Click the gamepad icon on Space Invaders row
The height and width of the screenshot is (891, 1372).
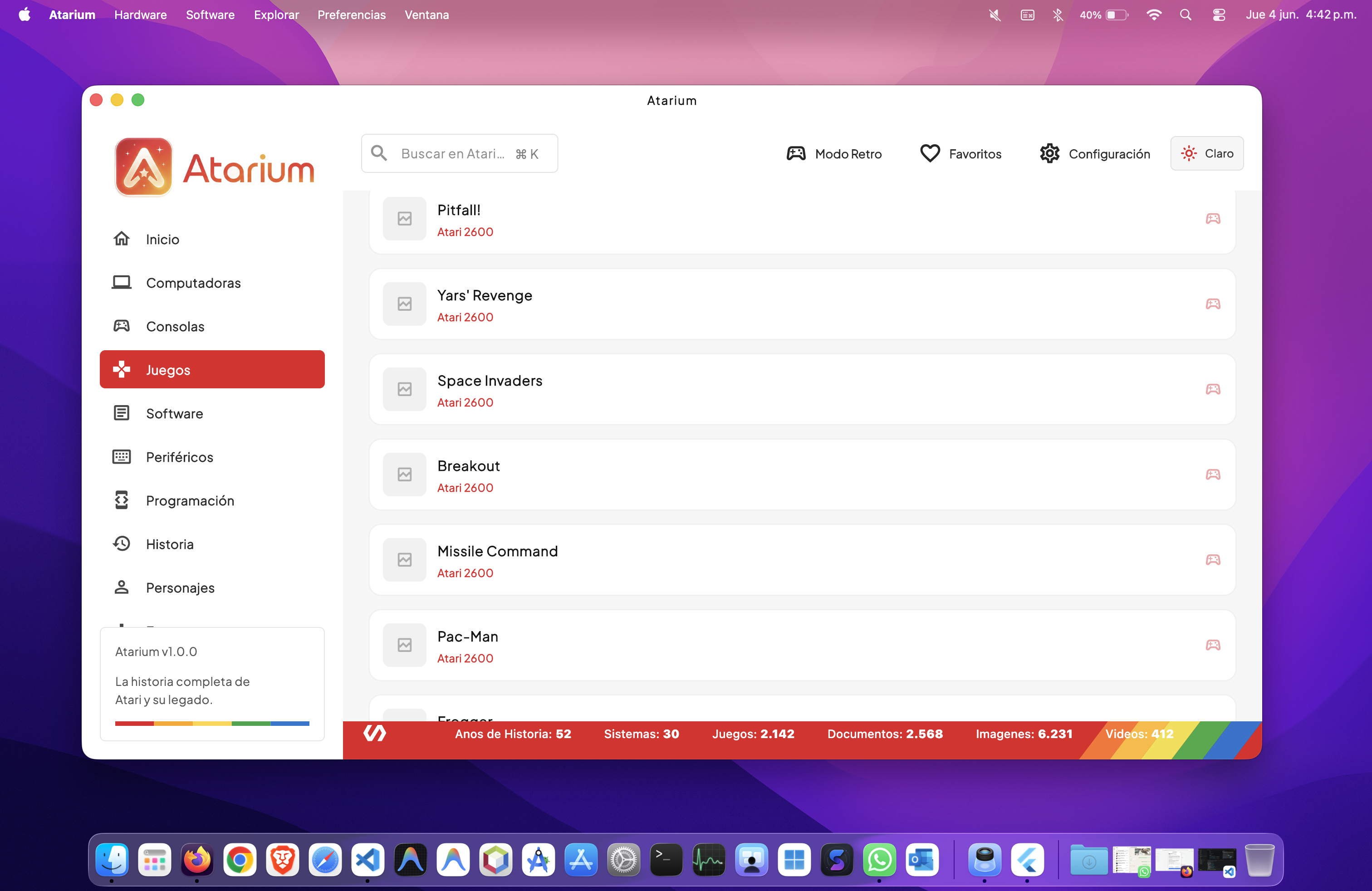click(1213, 389)
